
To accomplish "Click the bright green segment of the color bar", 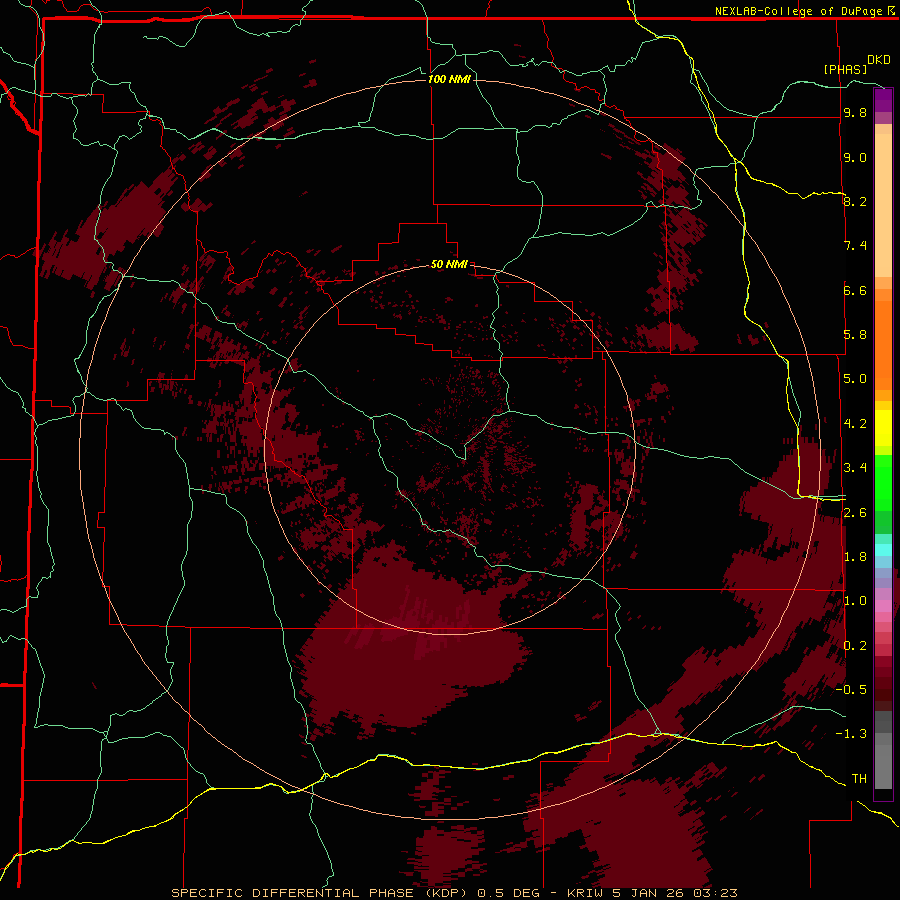I will (x=883, y=482).
